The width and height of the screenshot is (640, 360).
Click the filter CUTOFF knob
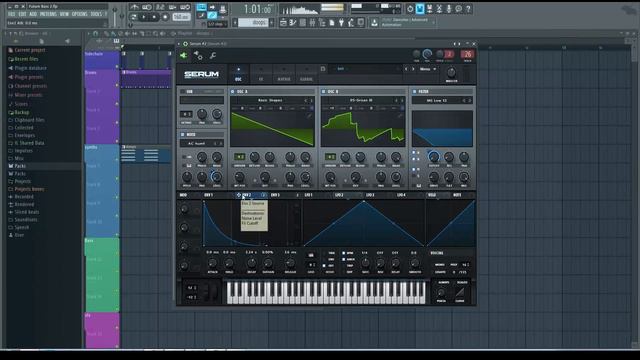point(434,157)
